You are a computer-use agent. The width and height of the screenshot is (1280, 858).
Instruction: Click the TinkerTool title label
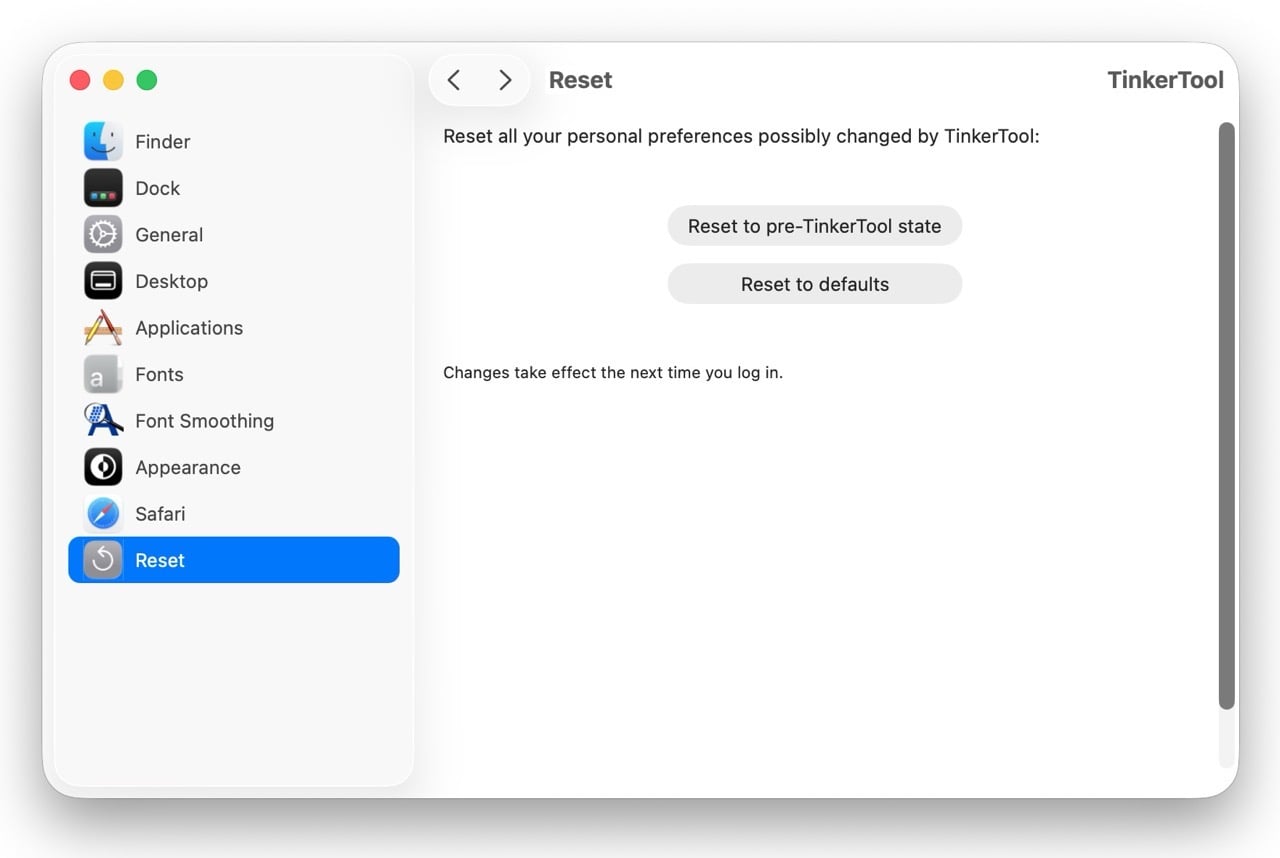point(1165,79)
